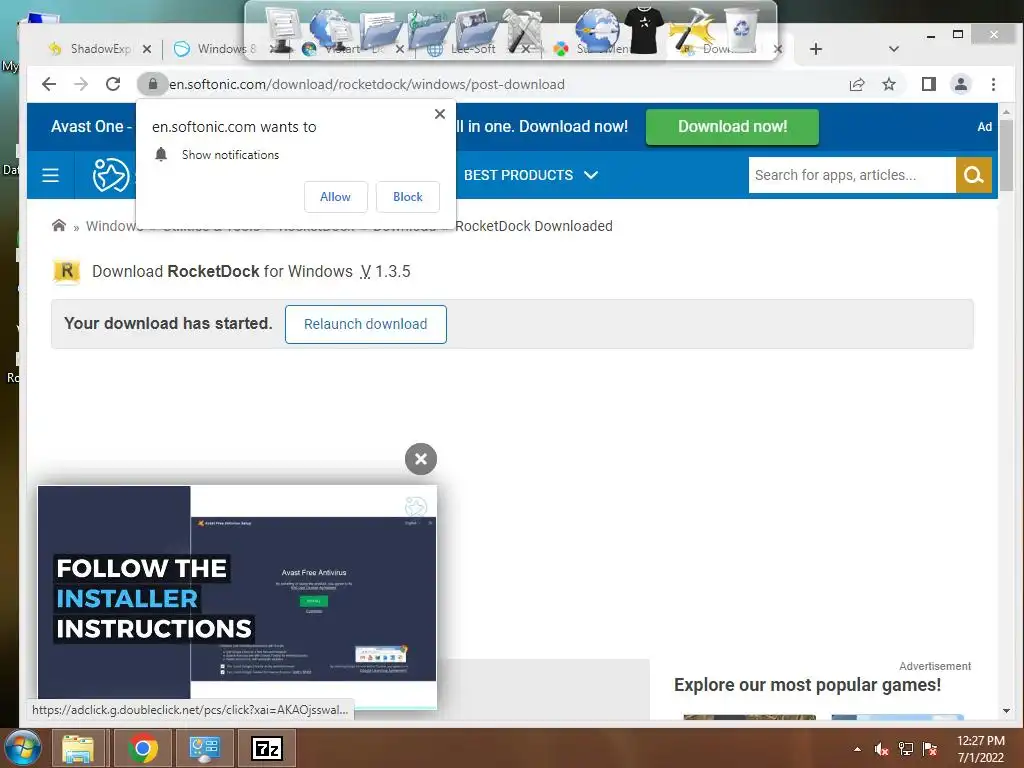
Task: Go forward in browser history
Action: click(x=80, y=84)
